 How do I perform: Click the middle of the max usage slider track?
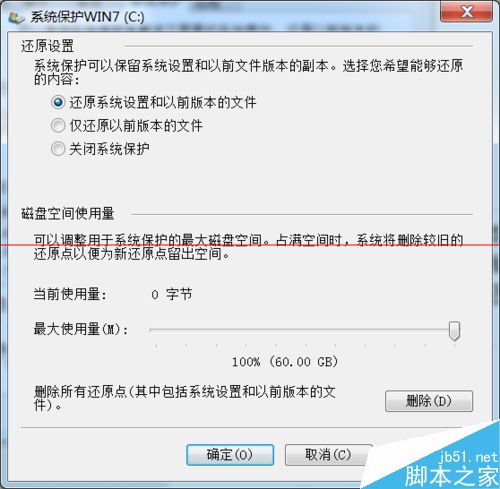[x=302, y=330]
